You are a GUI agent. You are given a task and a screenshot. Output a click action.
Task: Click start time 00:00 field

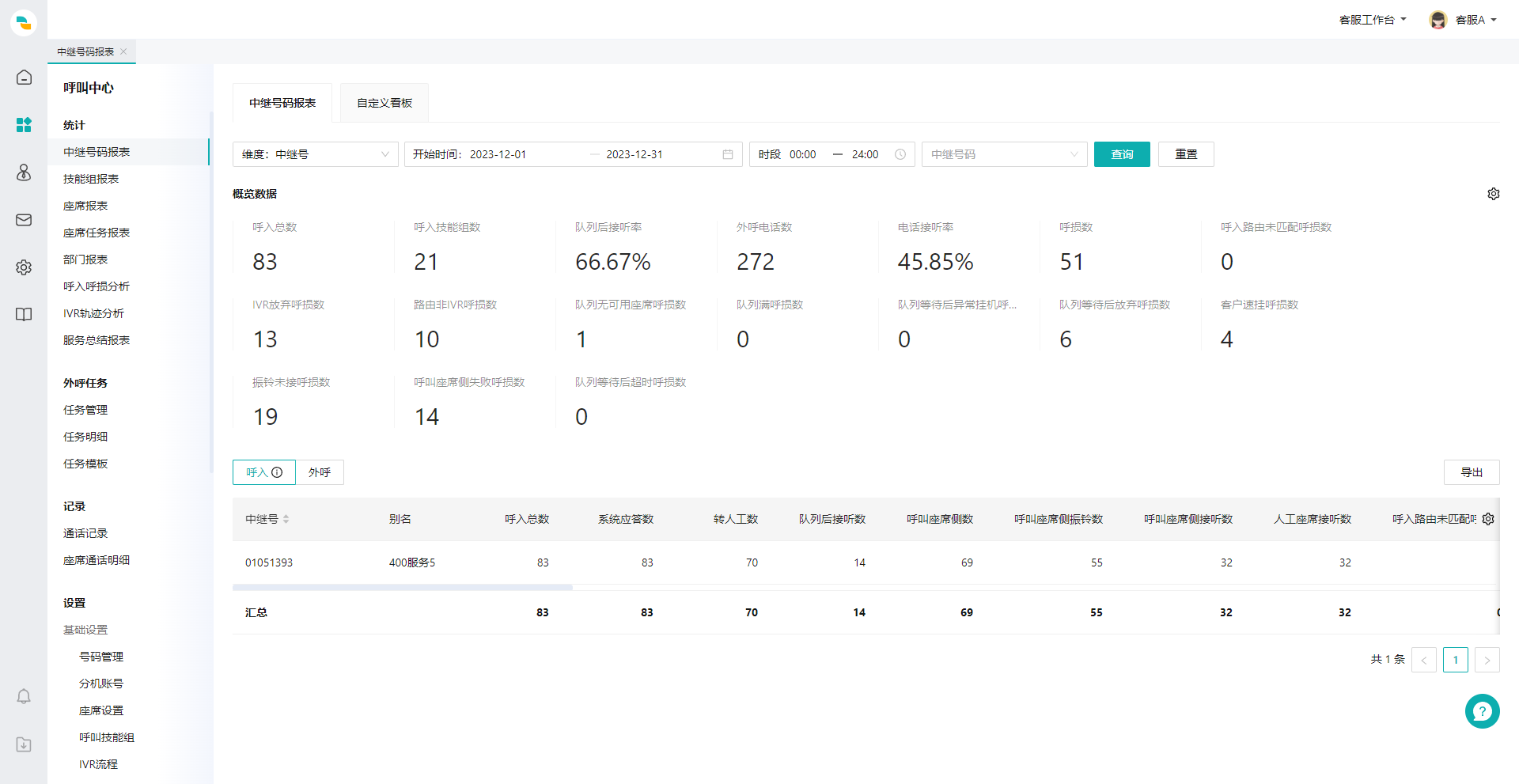(x=802, y=154)
